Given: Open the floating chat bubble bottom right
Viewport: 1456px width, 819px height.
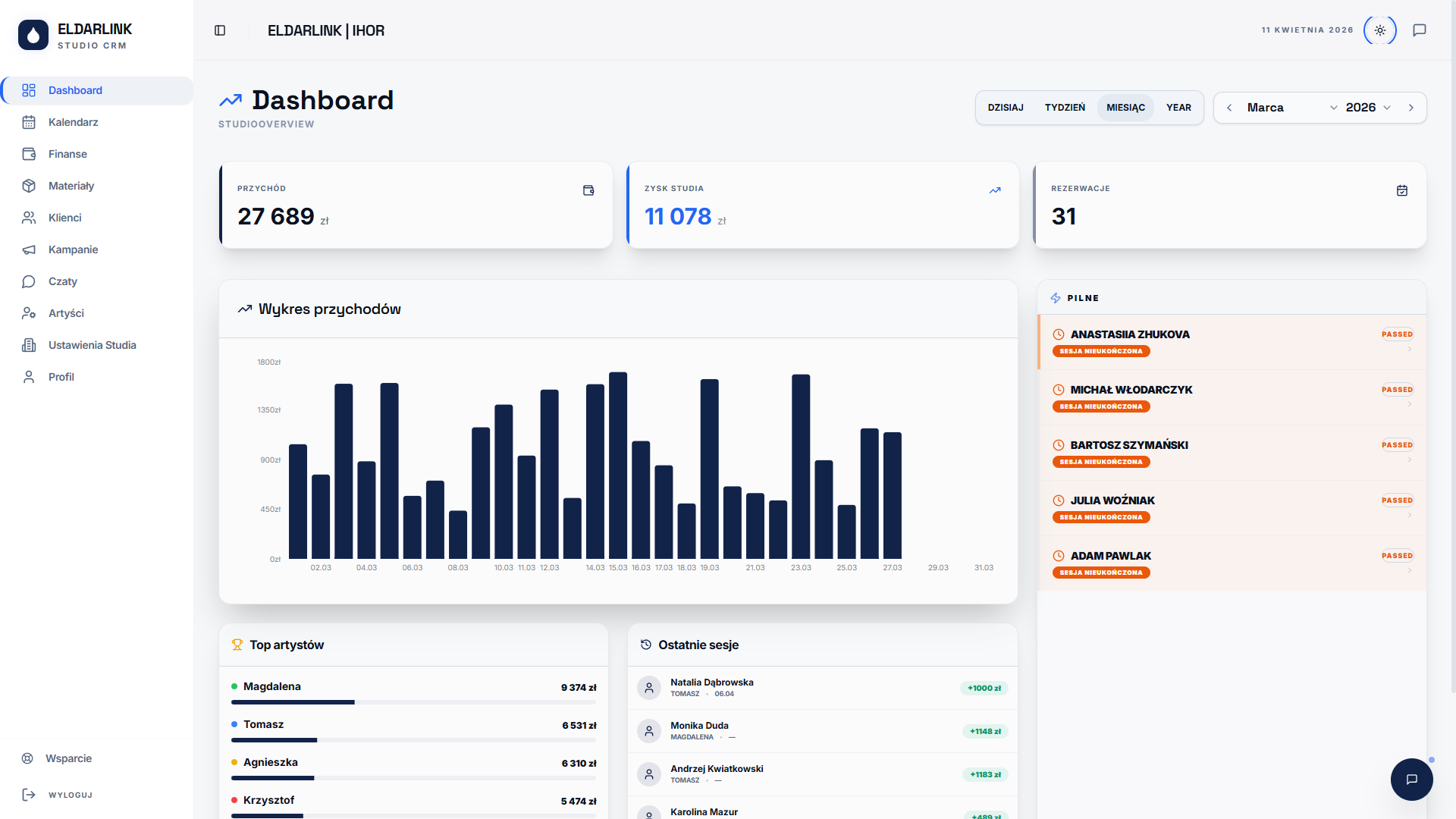Looking at the screenshot, I should click(x=1411, y=780).
